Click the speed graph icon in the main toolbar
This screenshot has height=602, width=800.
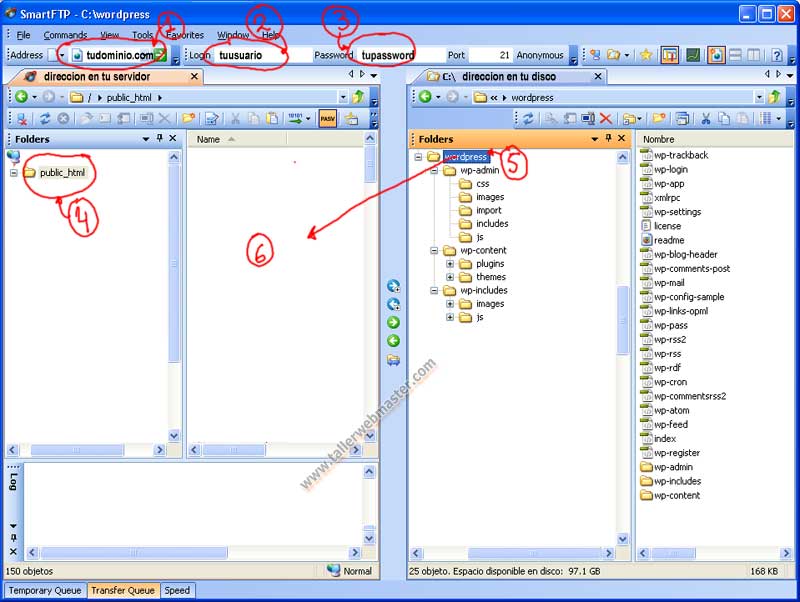point(692,55)
